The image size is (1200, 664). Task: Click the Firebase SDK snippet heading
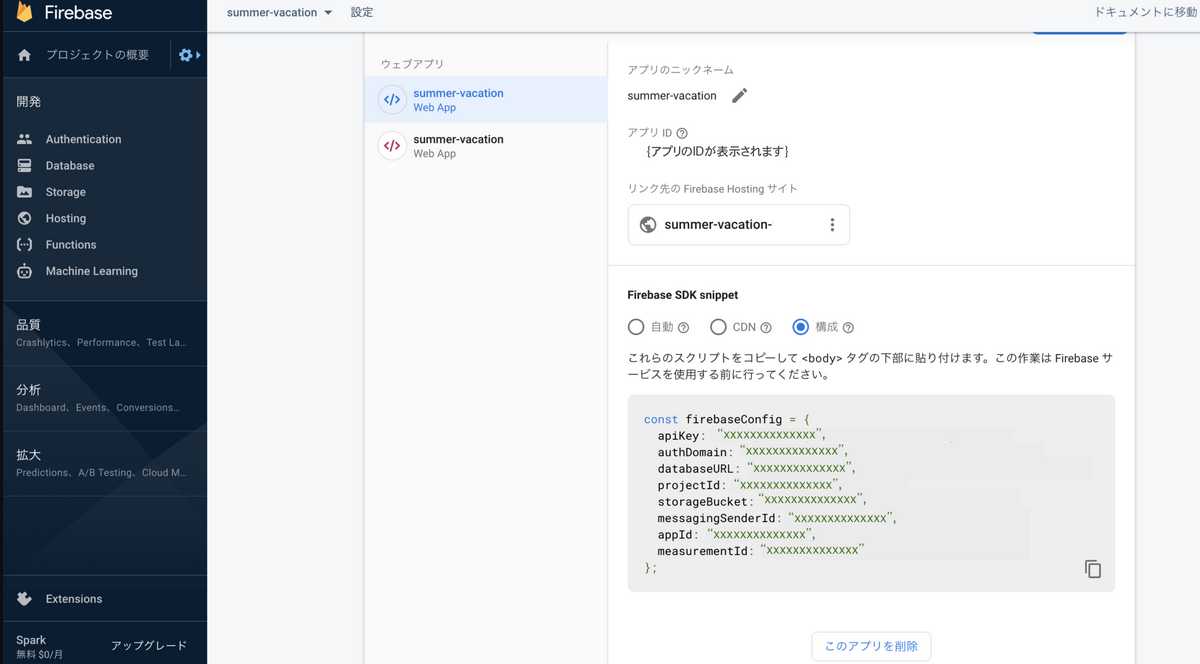683,295
